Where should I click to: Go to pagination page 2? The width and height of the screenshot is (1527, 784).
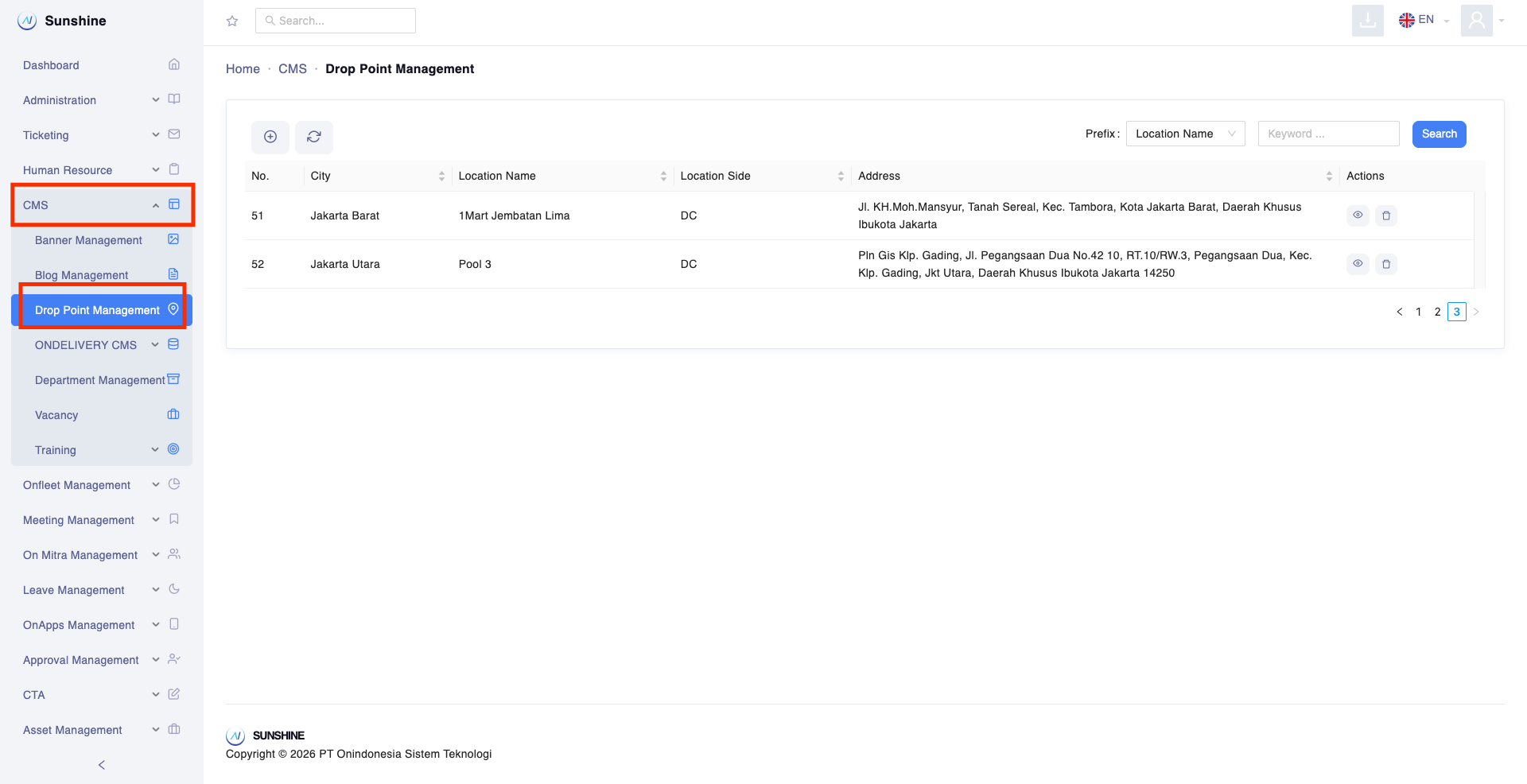point(1437,312)
